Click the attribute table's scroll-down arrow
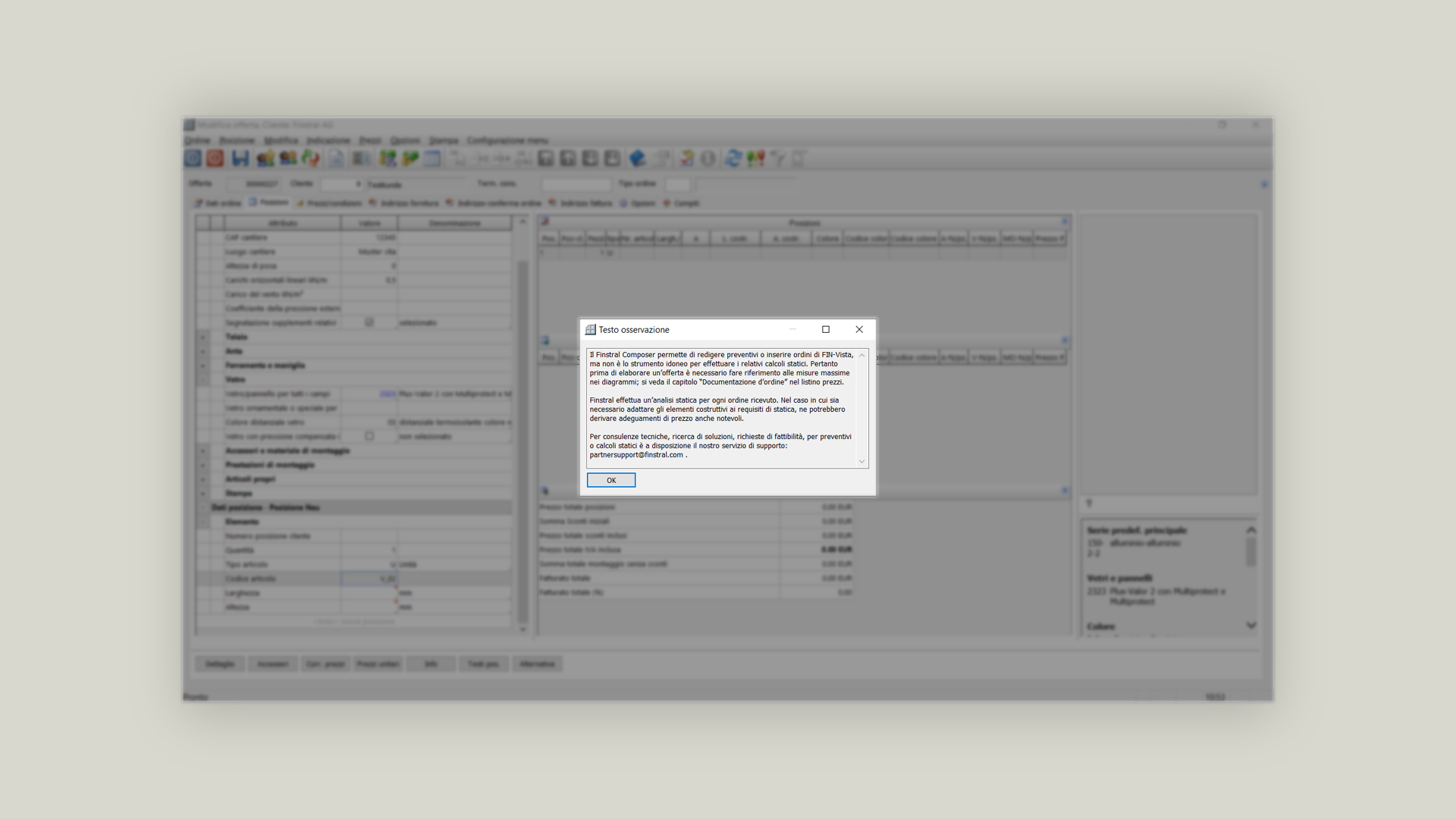This screenshot has height=819, width=1456. pyautogui.click(x=522, y=629)
